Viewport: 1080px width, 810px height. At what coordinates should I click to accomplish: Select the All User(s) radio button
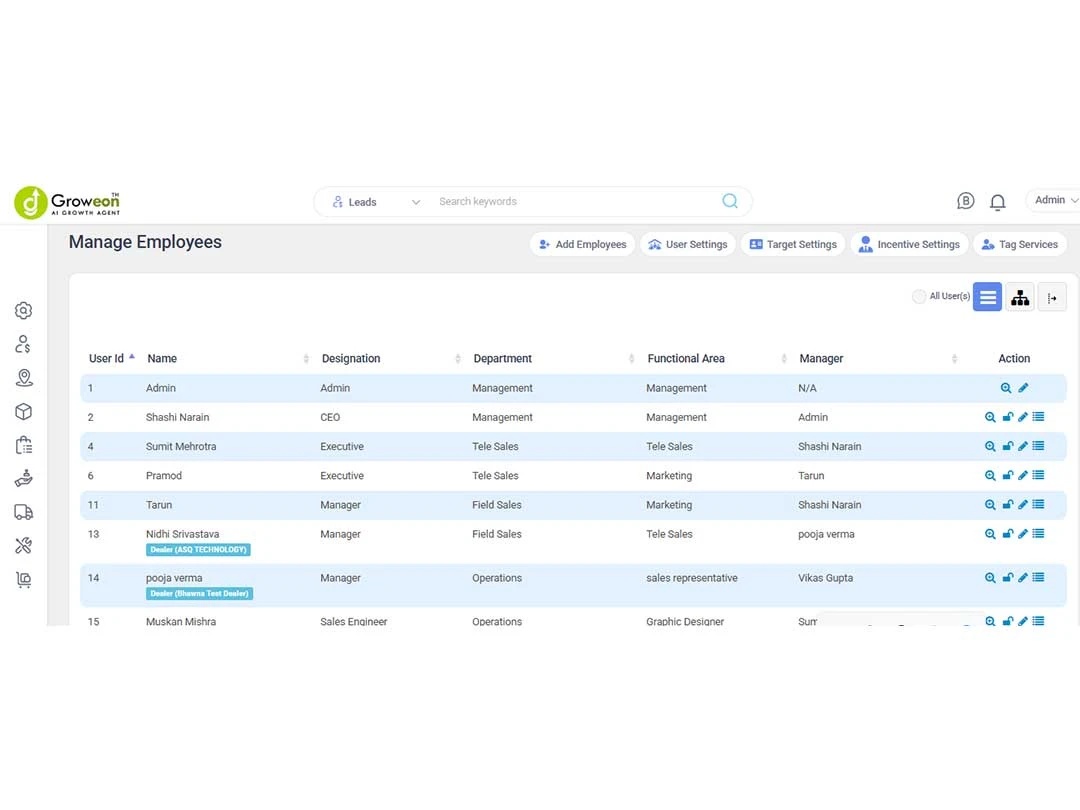tap(919, 297)
